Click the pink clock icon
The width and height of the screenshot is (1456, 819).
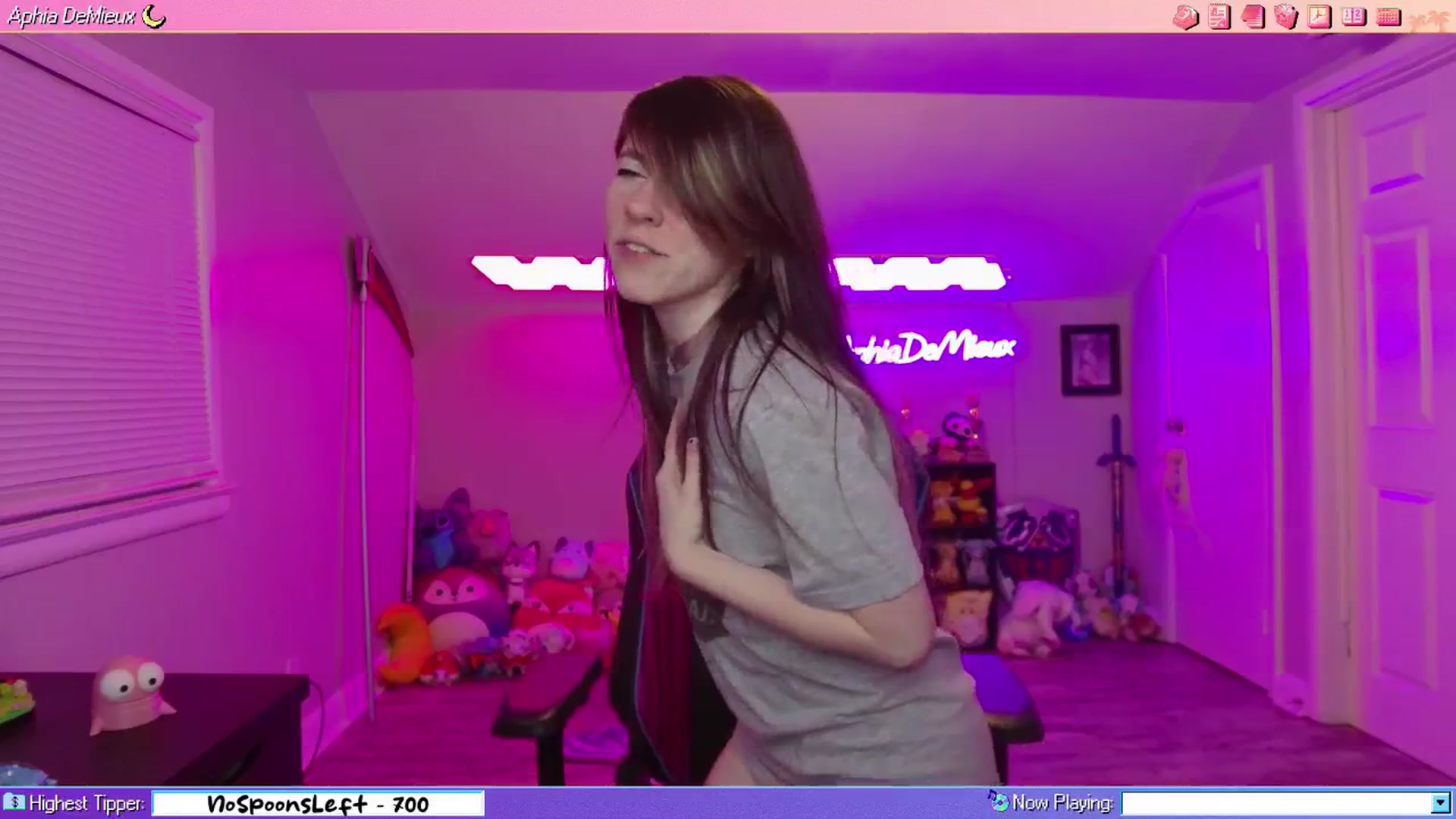(x=1319, y=17)
